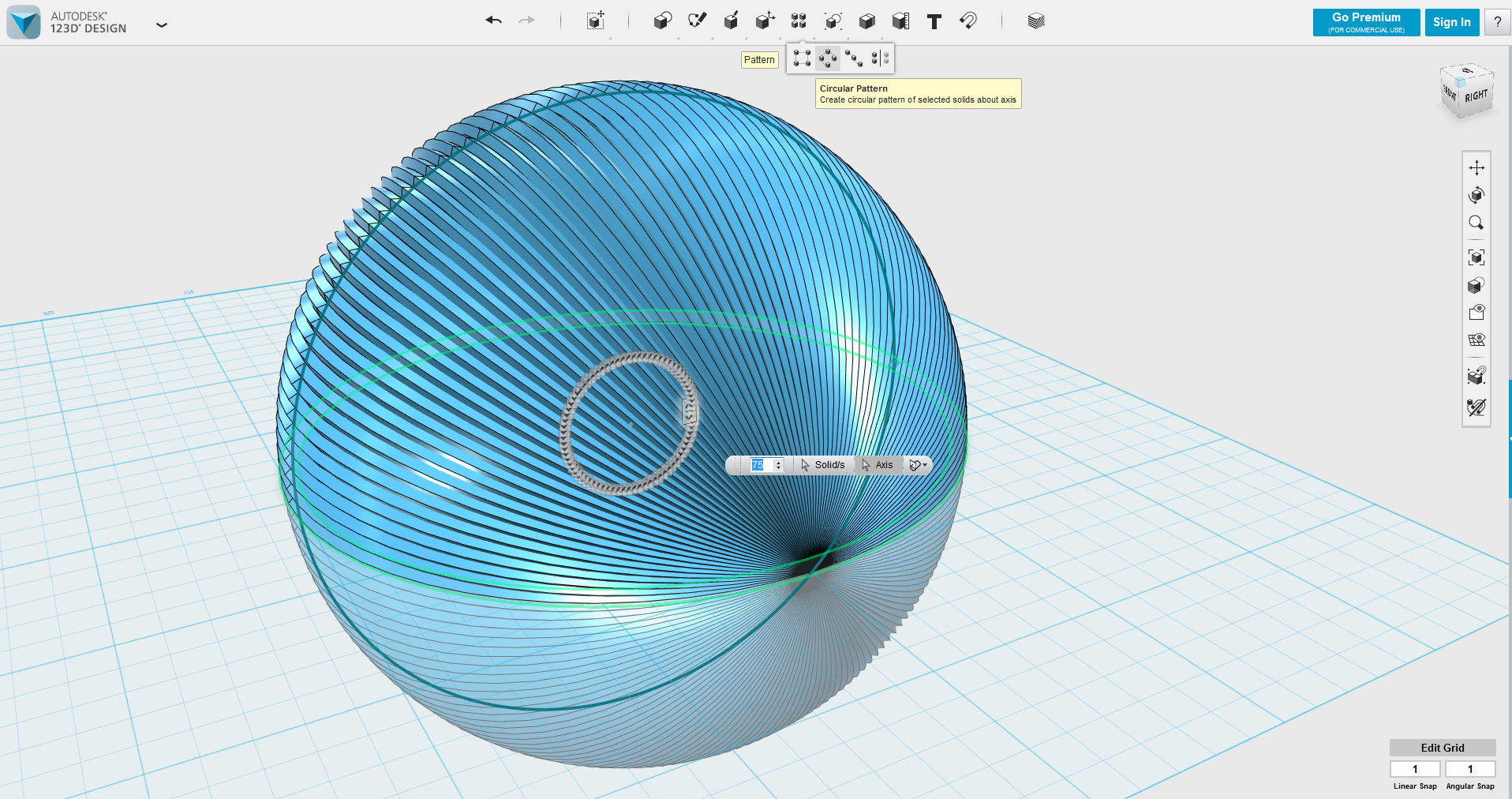Screen dimensions: 1512x799
Task: Open the Material tool icon
Action: point(1036,21)
